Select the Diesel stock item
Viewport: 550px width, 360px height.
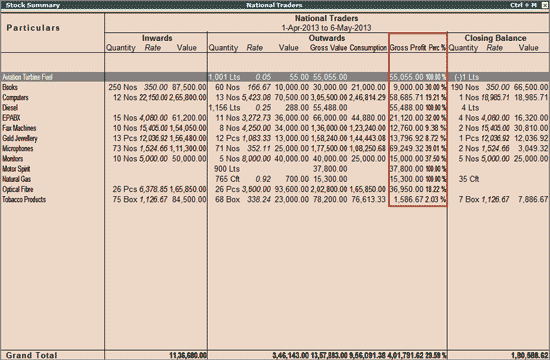pyautogui.click(x=10, y=107)
